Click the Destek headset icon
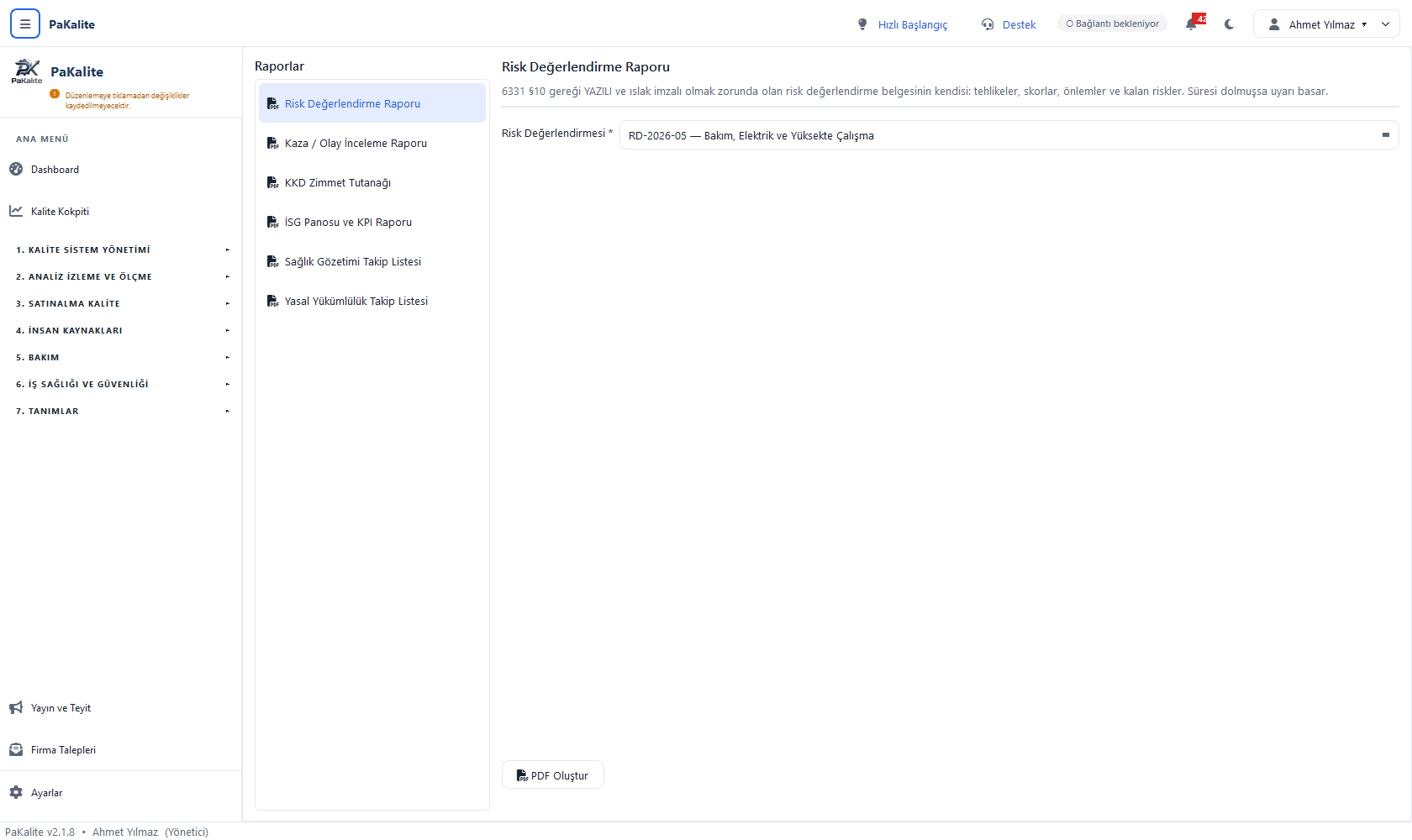Viewport: 1412px width, 840px height. point(988,24)
